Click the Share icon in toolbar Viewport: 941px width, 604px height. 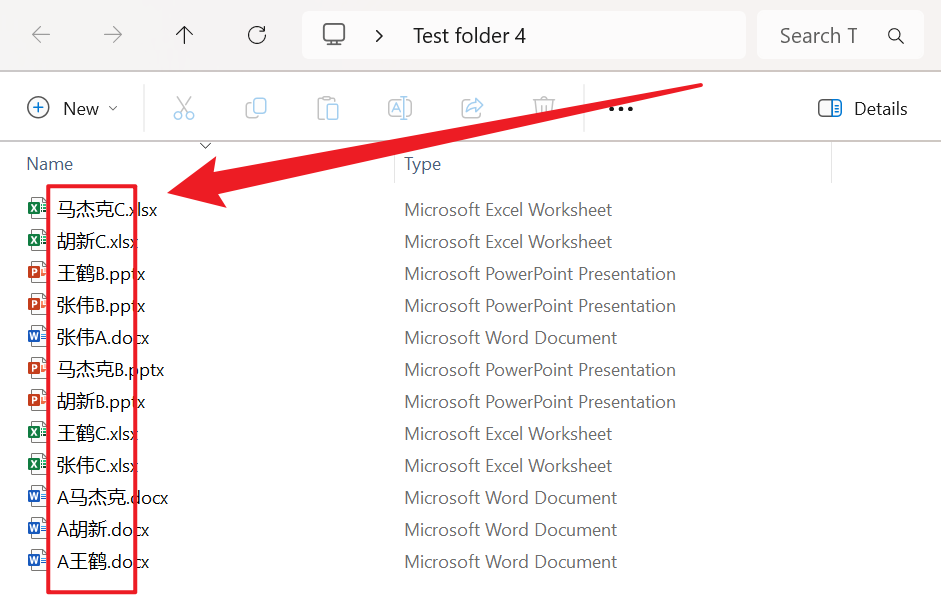472,108
